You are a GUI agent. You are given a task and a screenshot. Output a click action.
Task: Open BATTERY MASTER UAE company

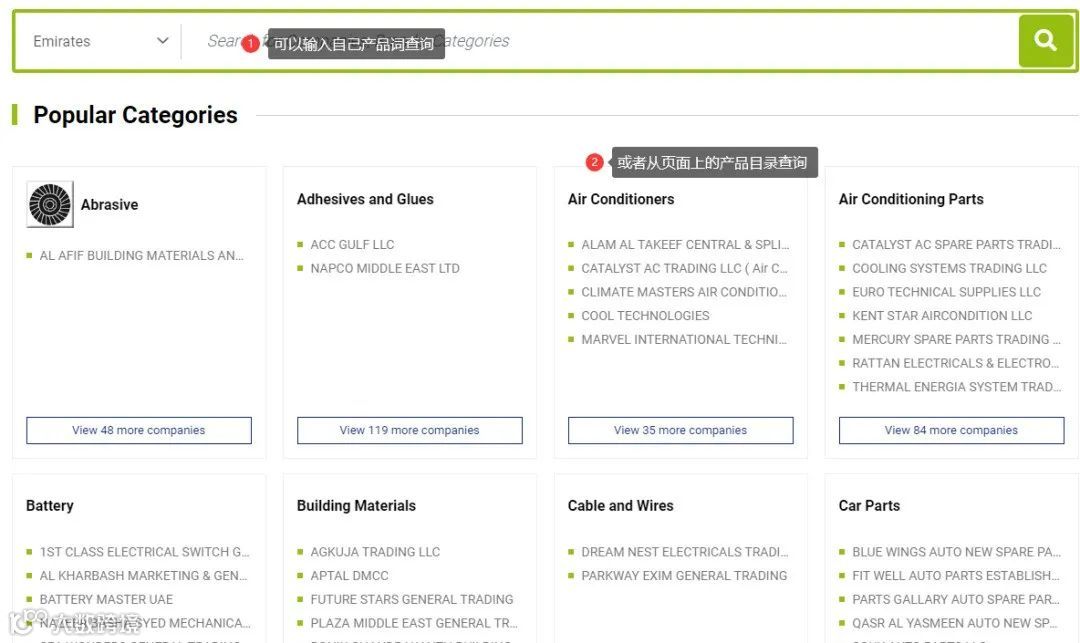[x=106, y=600]
